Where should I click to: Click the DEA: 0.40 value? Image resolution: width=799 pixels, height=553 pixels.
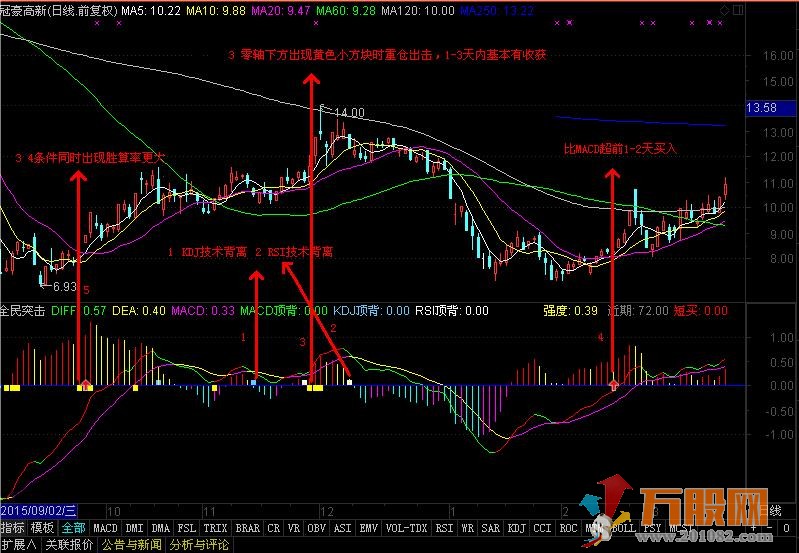coord(139,310)
